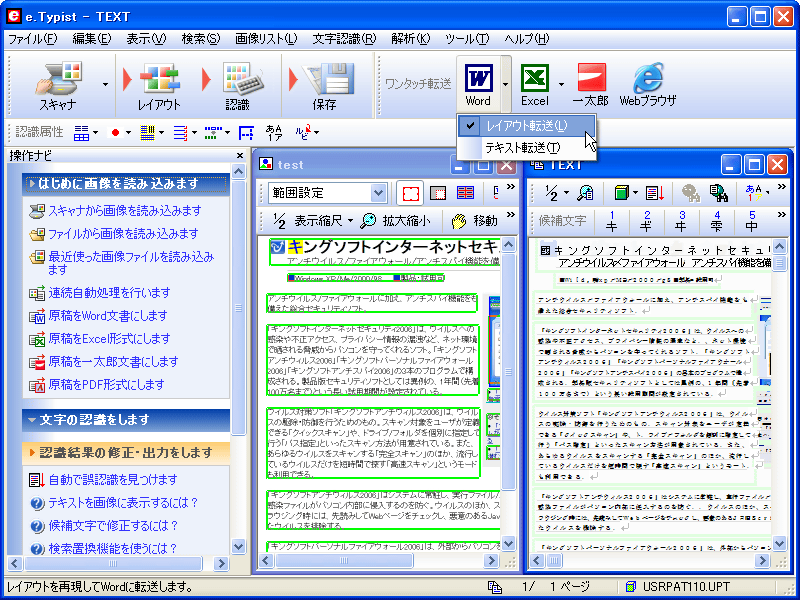Click ファイルから画像を読み込みます link
Viewport: 800px width, 600px height.
coord(123,234)
